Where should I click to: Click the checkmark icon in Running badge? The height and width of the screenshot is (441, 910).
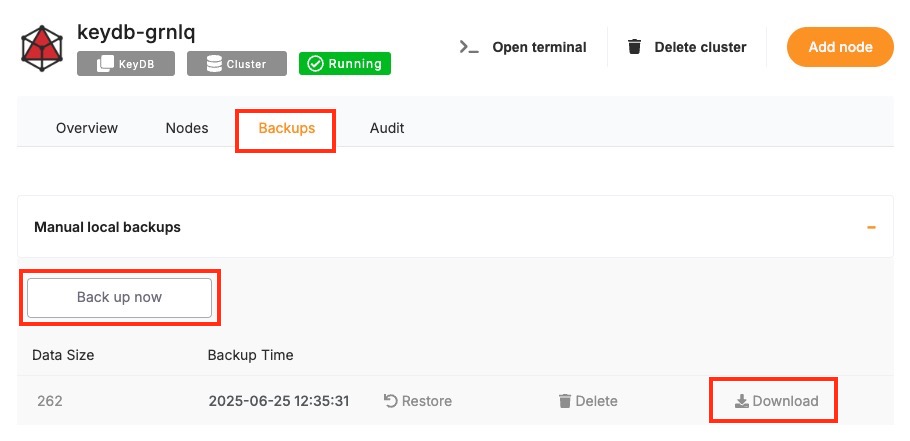(315, 64)
